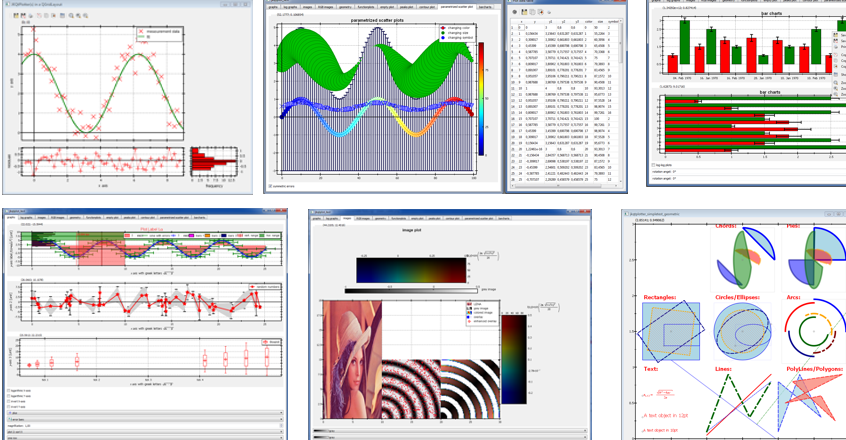
Task: Open the bottommost combo box in the graphs window
Action: 145,438
